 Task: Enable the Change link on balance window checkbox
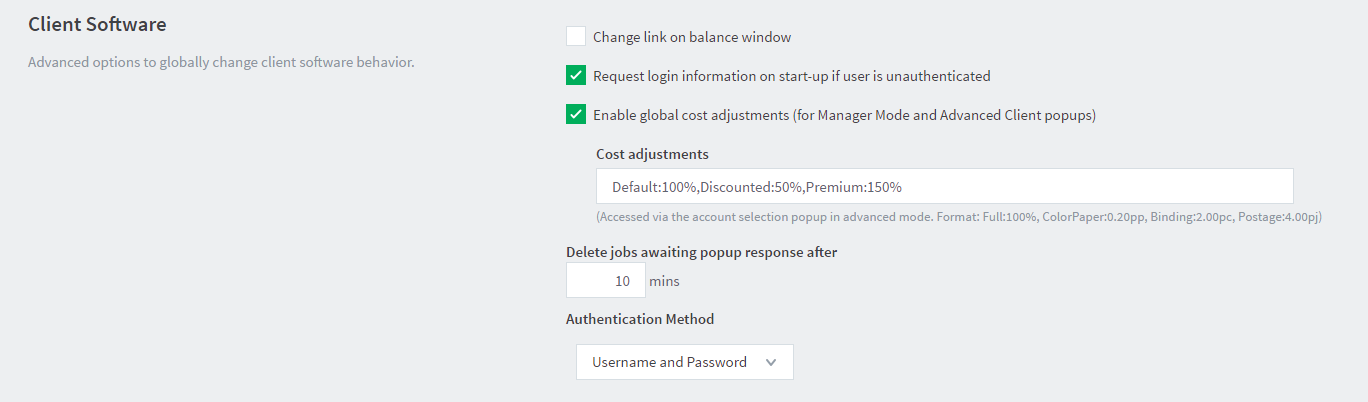[x=576, y=36]
